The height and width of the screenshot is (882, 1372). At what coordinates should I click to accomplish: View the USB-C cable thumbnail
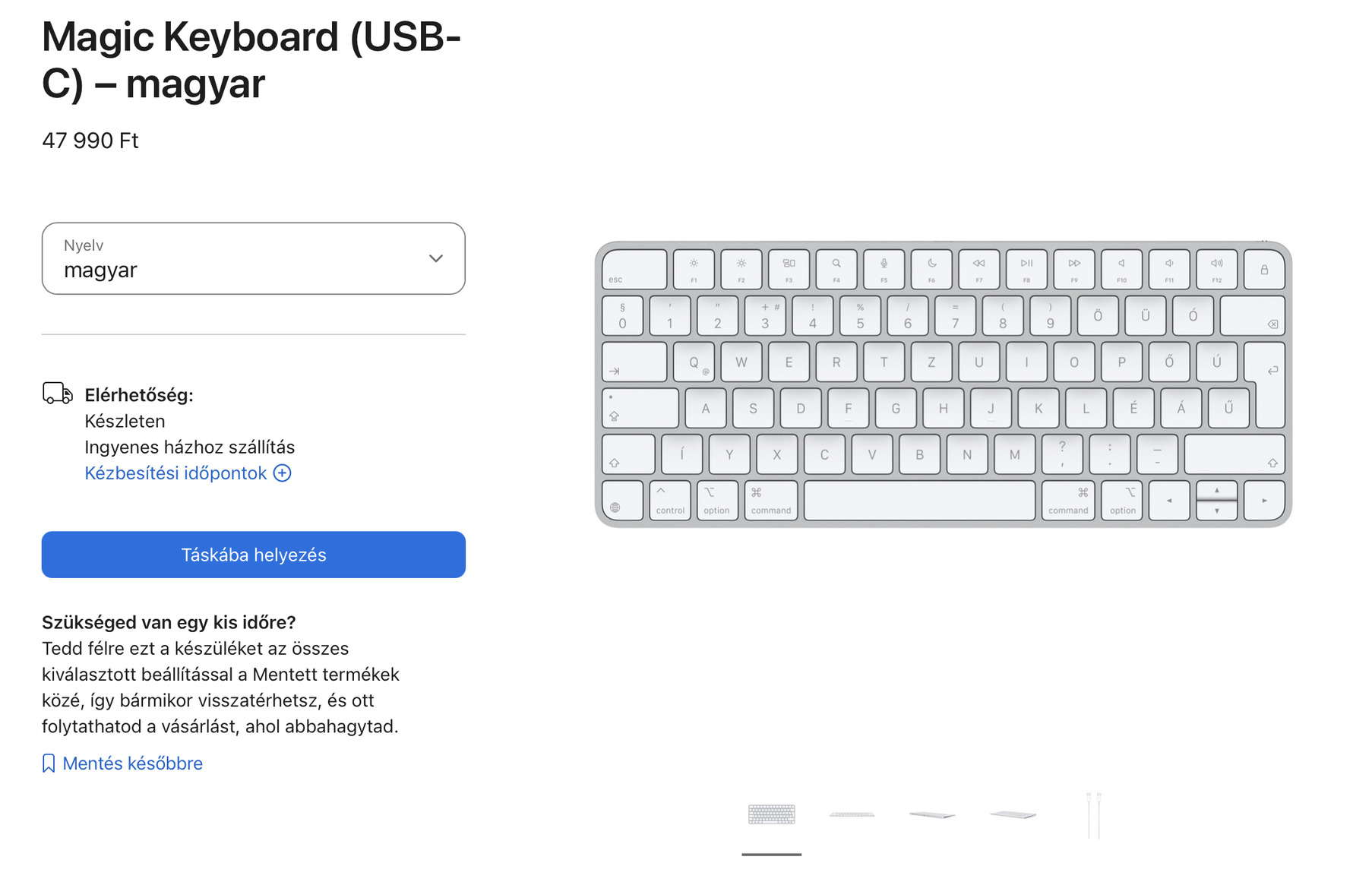click(1093, 814)
